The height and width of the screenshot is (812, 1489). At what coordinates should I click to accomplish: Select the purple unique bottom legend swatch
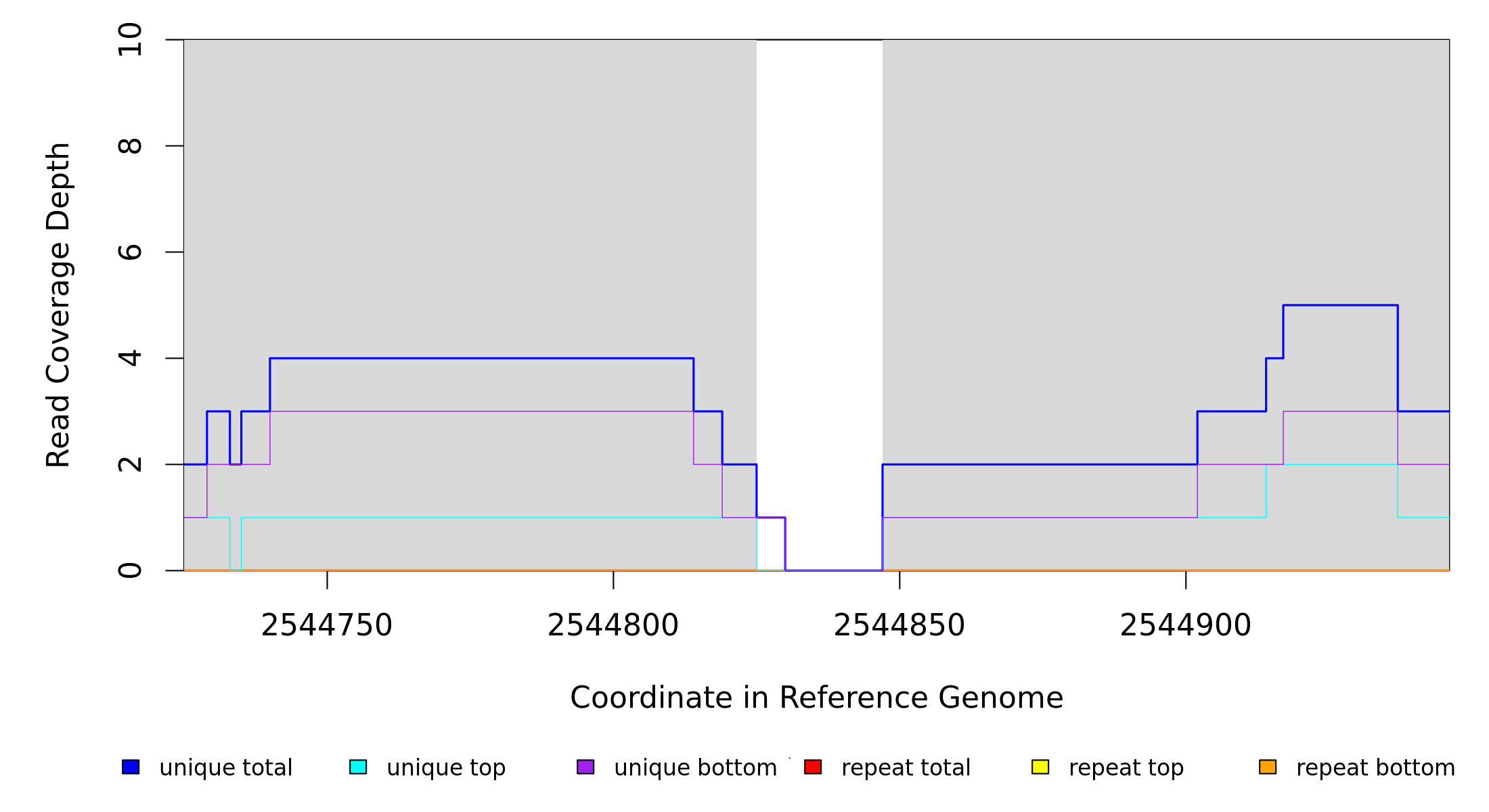coord(585,767)
